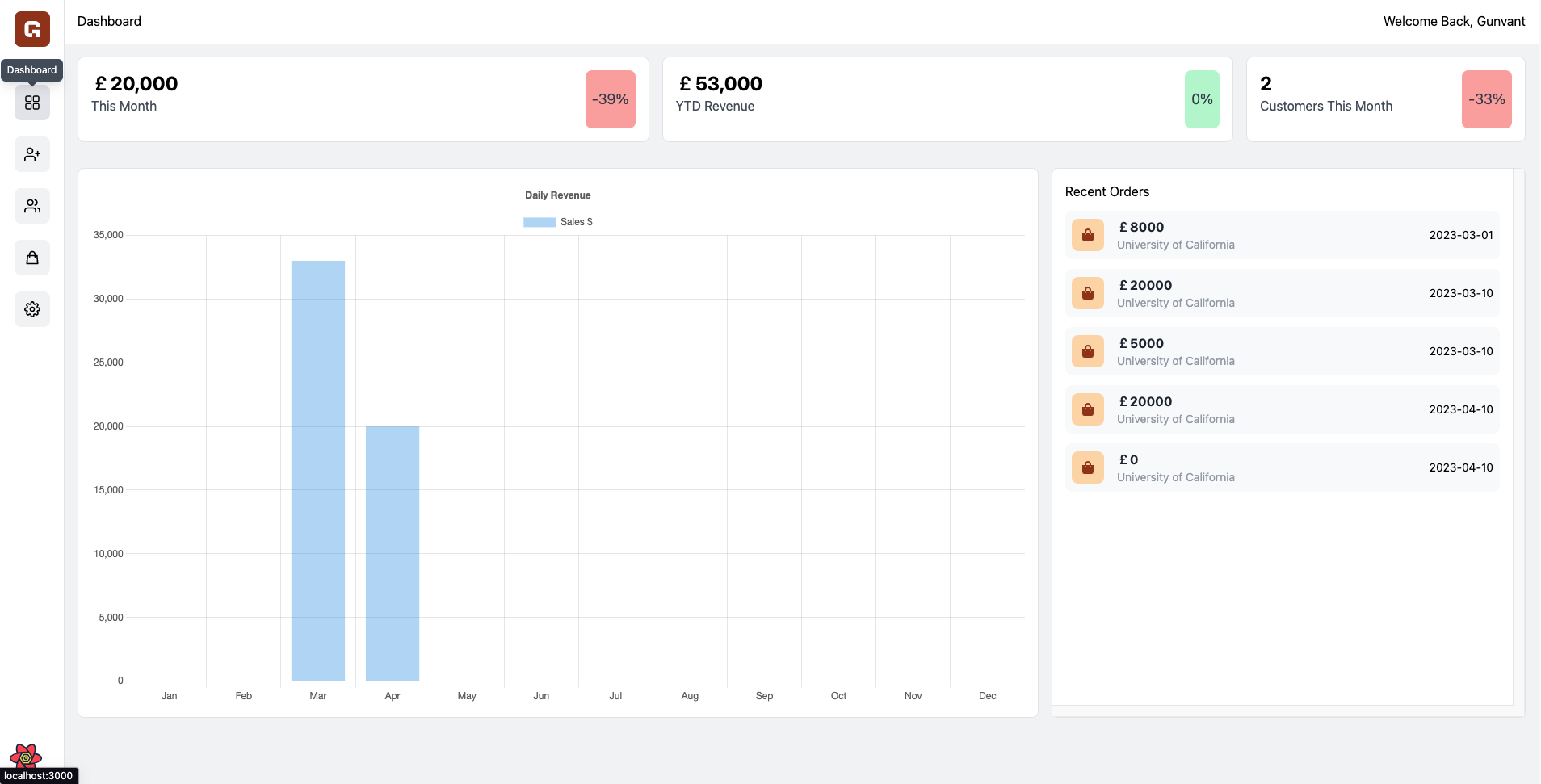Viewport: 1541px width, 784px height.
Task: Click the YTD Revenue label
Action: 716,106
